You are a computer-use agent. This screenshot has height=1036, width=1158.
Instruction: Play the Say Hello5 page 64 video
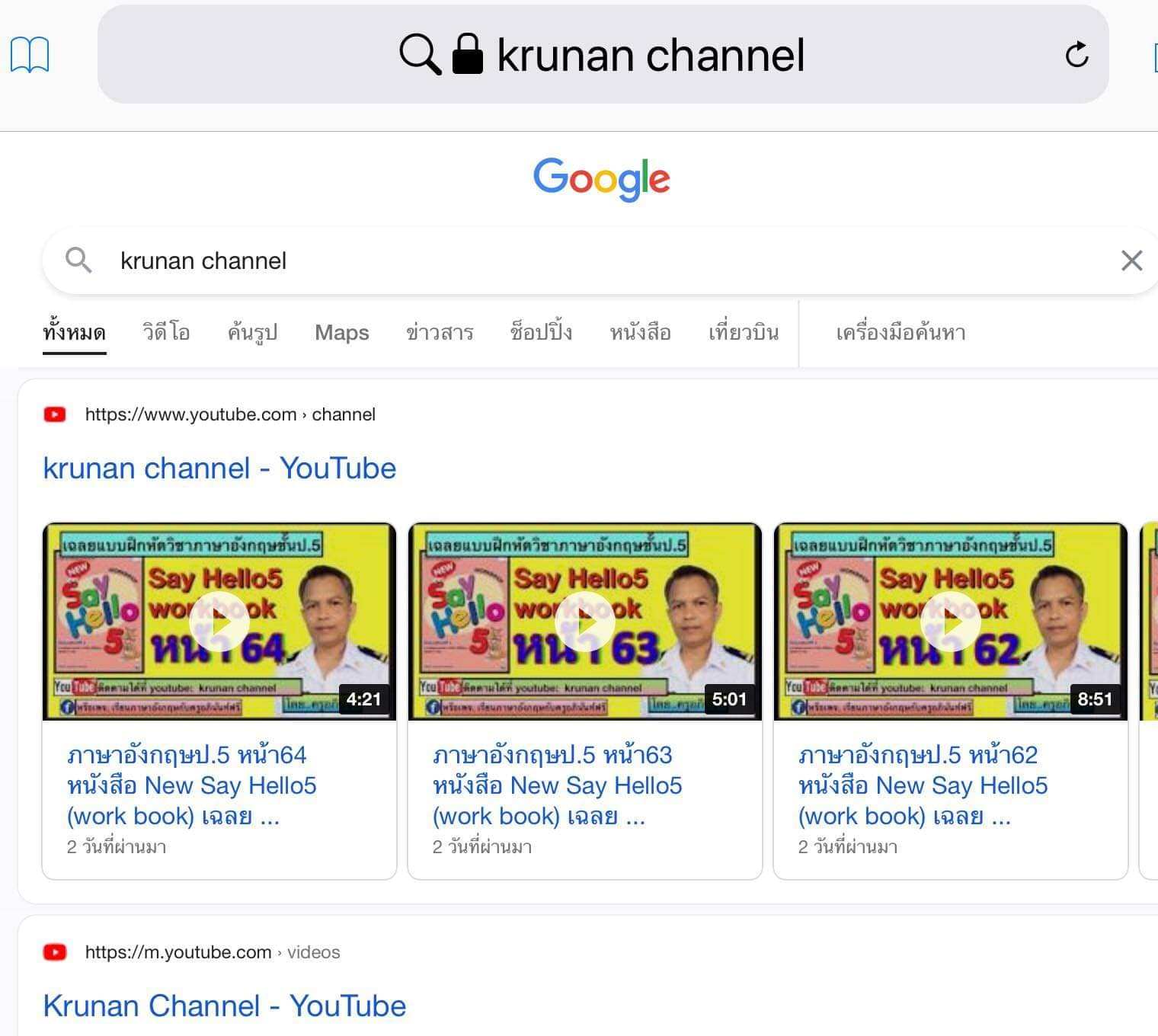point(219,622)
